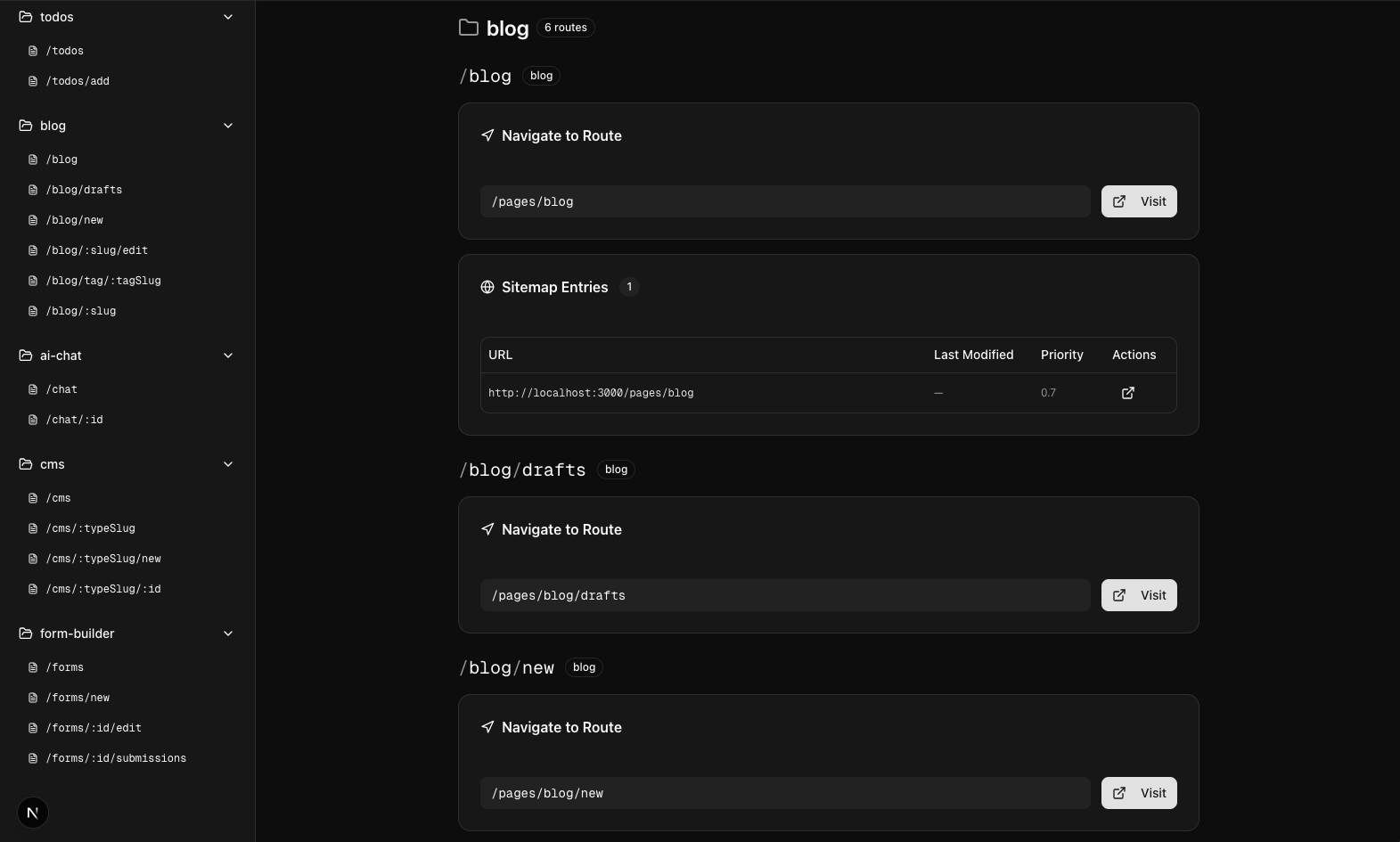The height and width of the screenshot is (842, 1400).
Task: Collapse the blog group in the sidebar
Action: [x=228, y=126]
